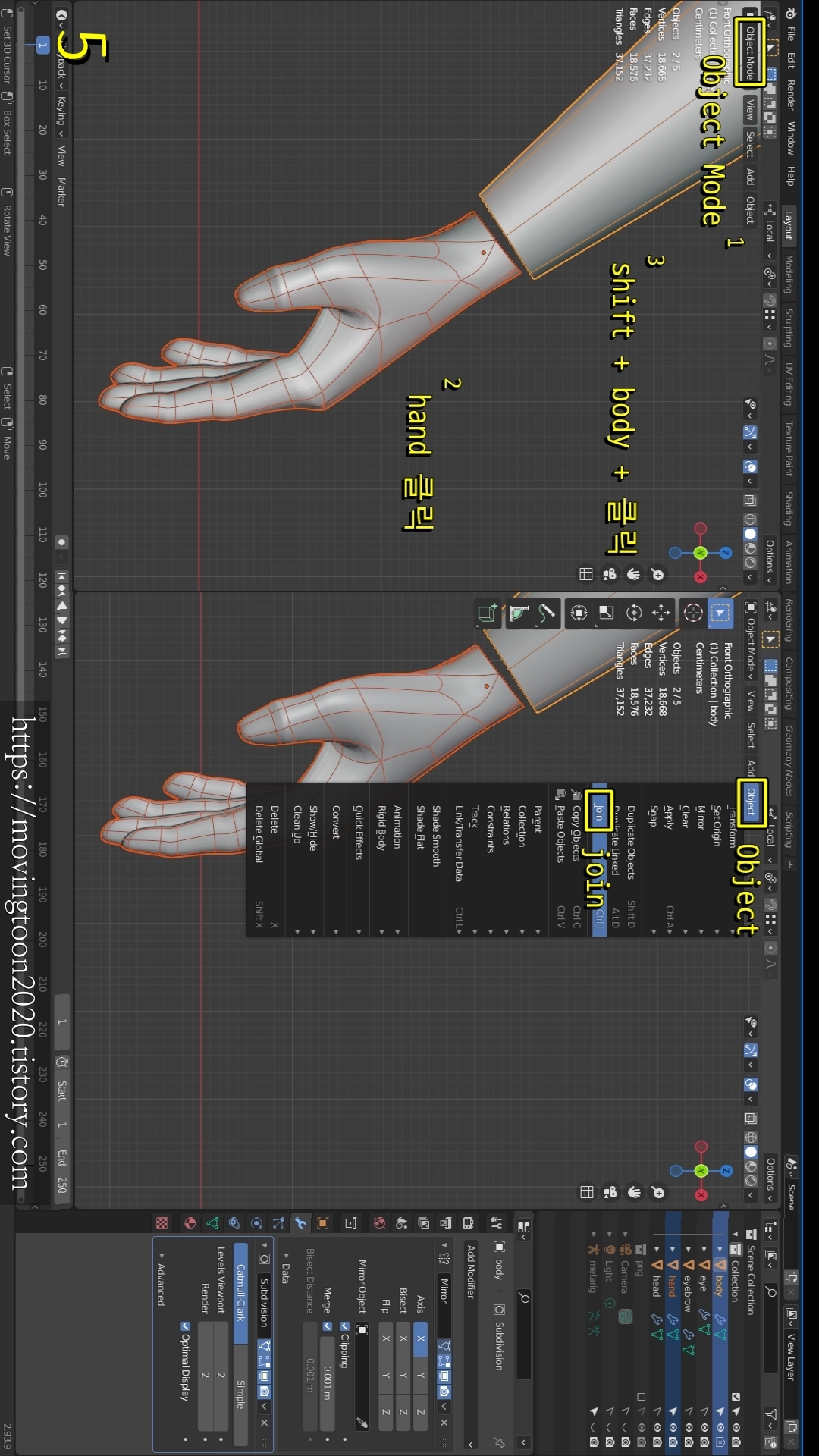Toggle Mirror Axis X button
Viewport: 819px width, 1456px height.
[420, 1338]
